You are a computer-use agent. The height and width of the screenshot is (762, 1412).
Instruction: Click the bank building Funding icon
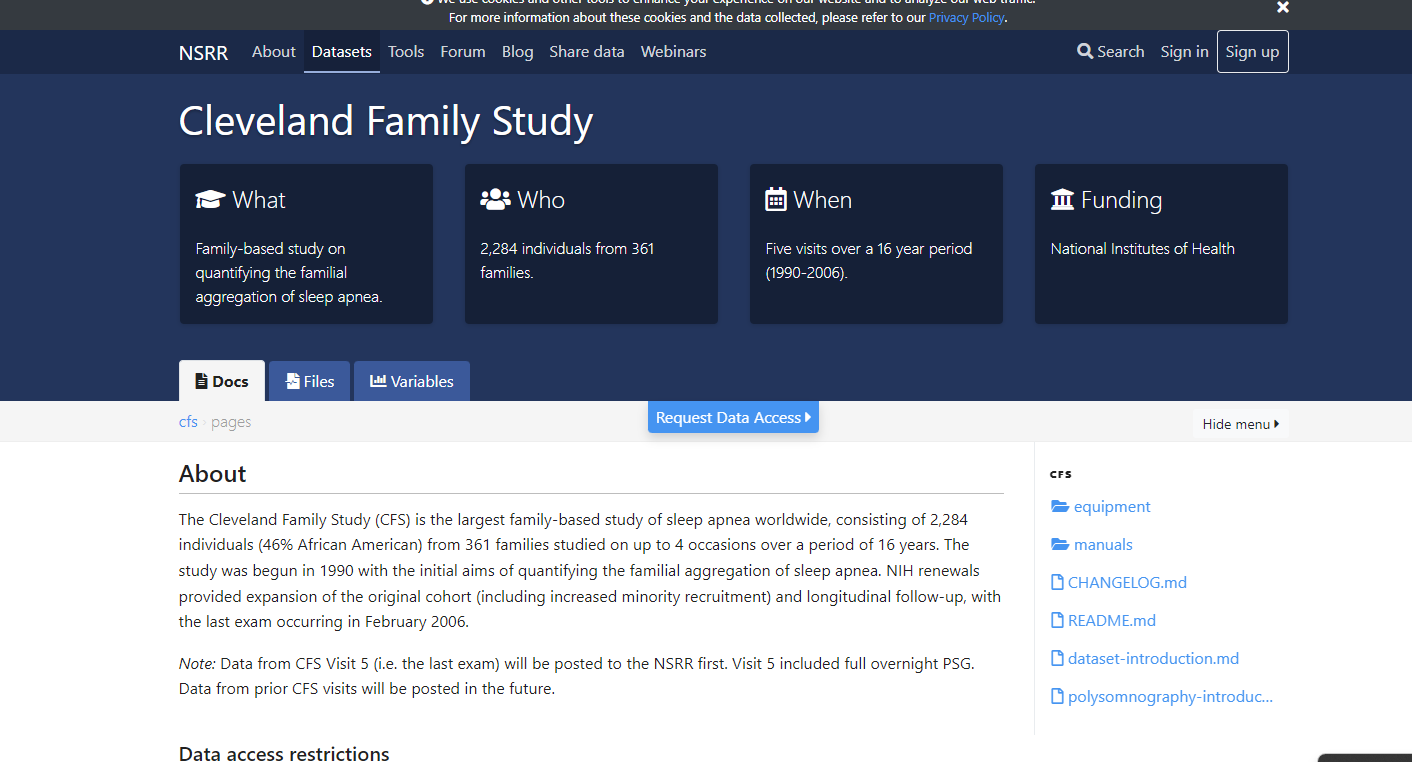tap(1062, 200)
